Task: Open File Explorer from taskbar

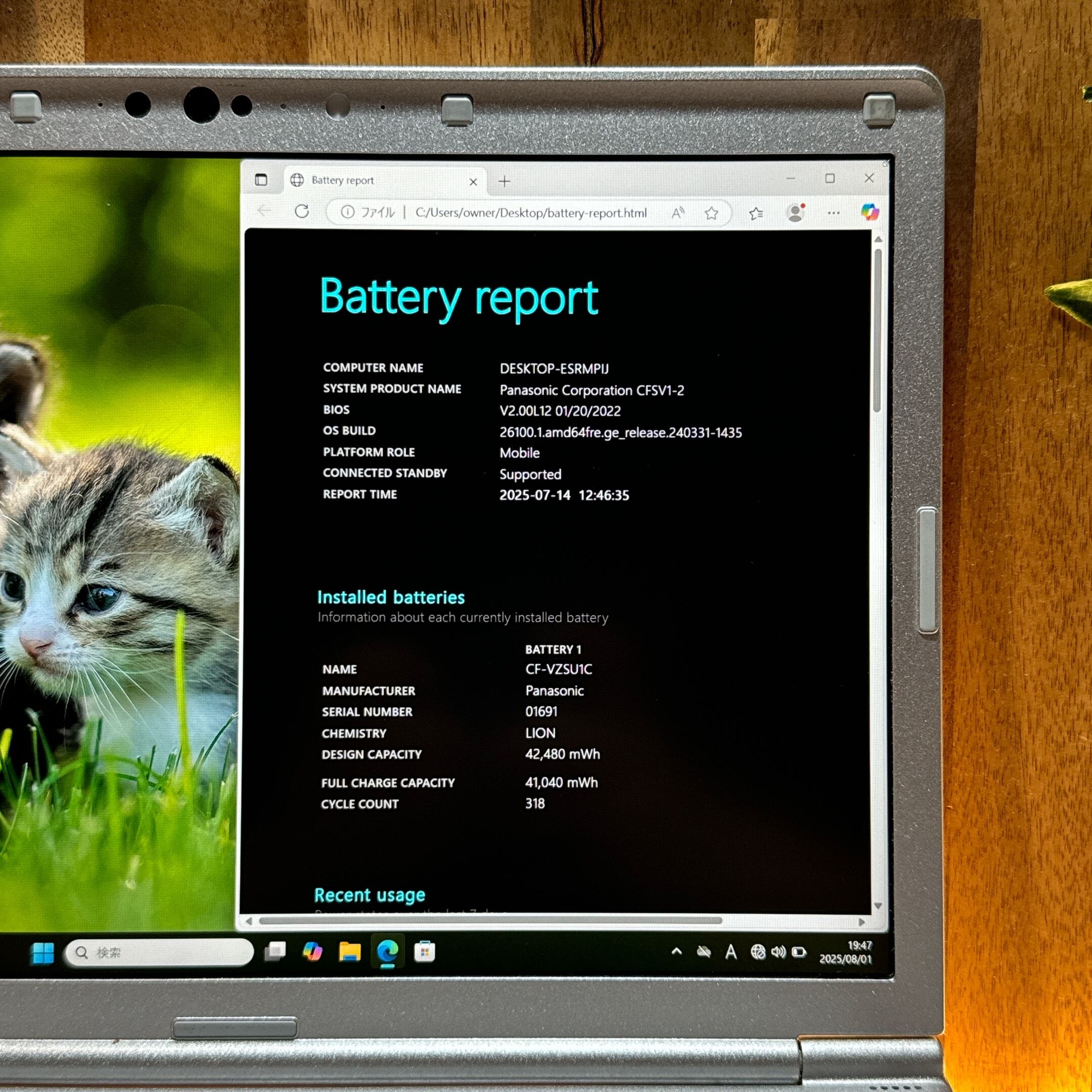Action: pos(349,952)
